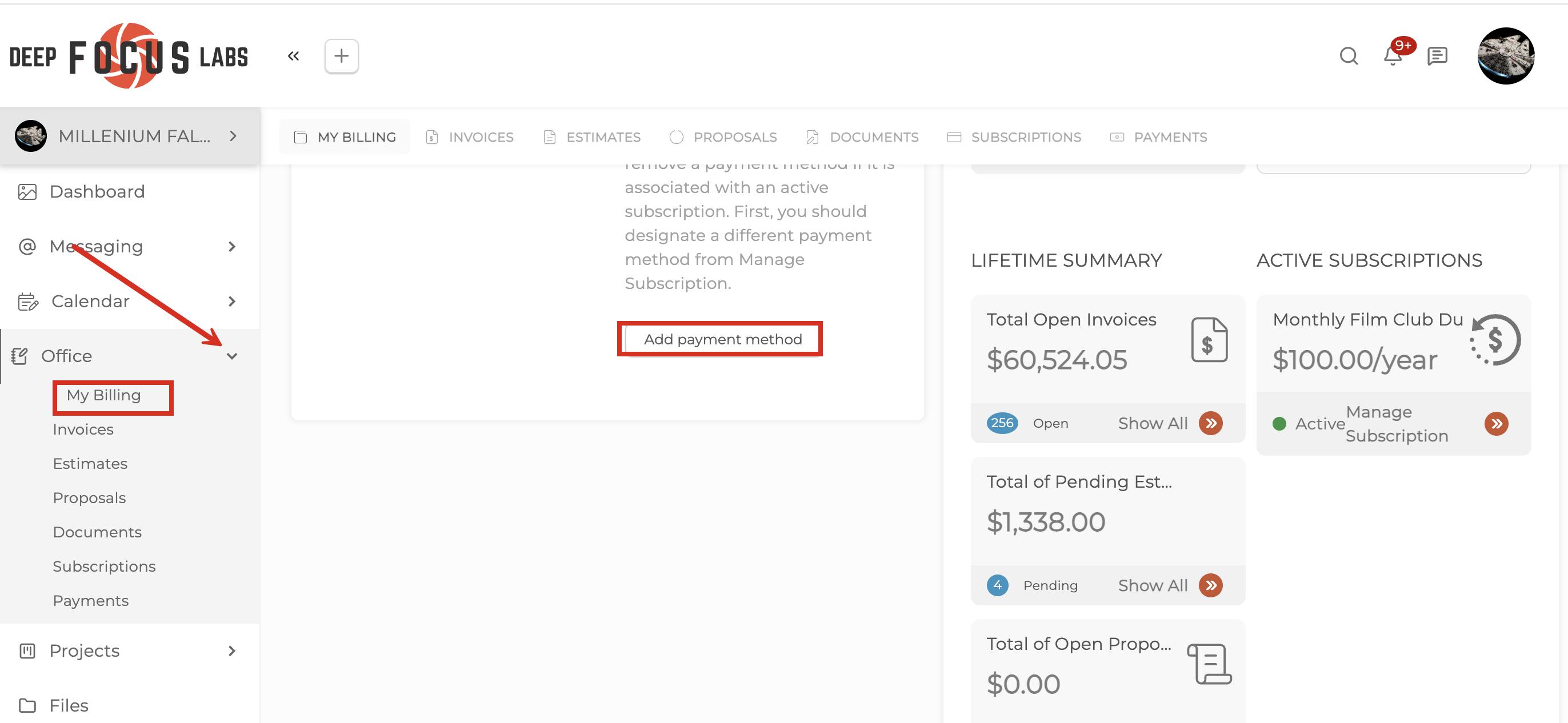Switch to the Invoices tab
The width and height of the screenshot is (1568, 723).
(x=469, y=137)
